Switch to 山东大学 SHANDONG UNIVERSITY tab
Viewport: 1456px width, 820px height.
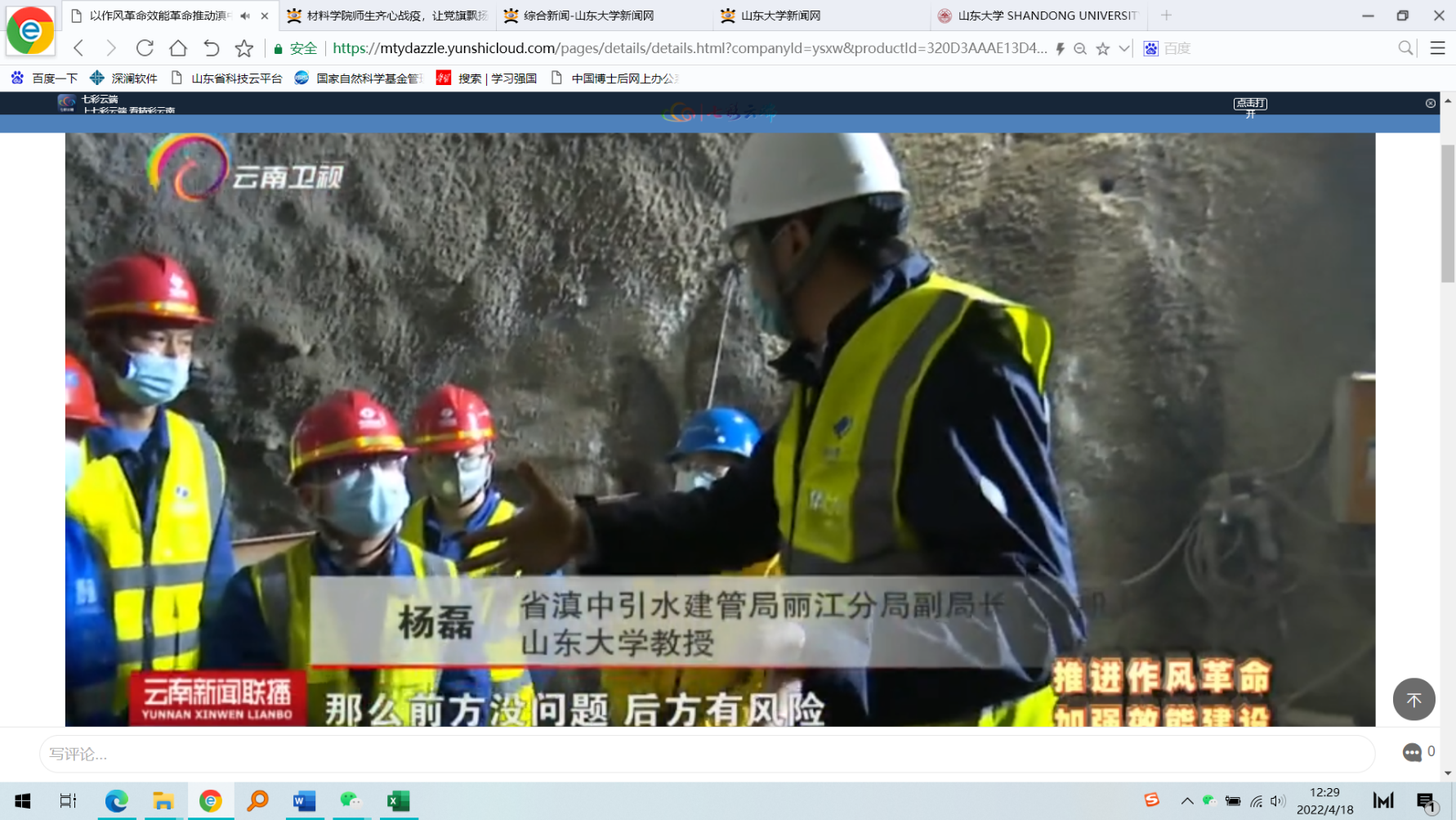pyautogui.click(x=1046, y=16)
